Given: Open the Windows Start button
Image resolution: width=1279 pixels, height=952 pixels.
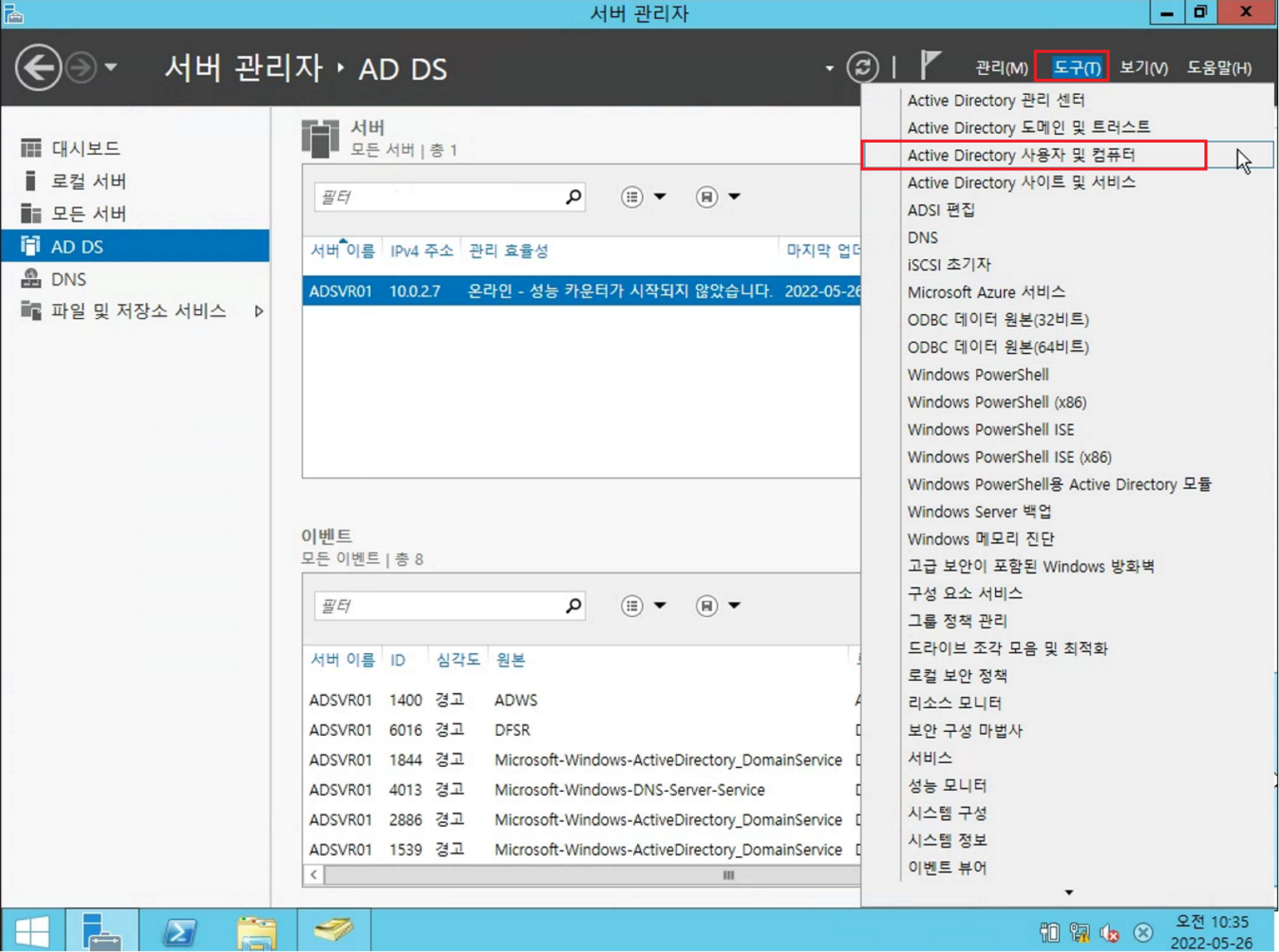Looking at the screenshot, I should (x=32, y=930).
